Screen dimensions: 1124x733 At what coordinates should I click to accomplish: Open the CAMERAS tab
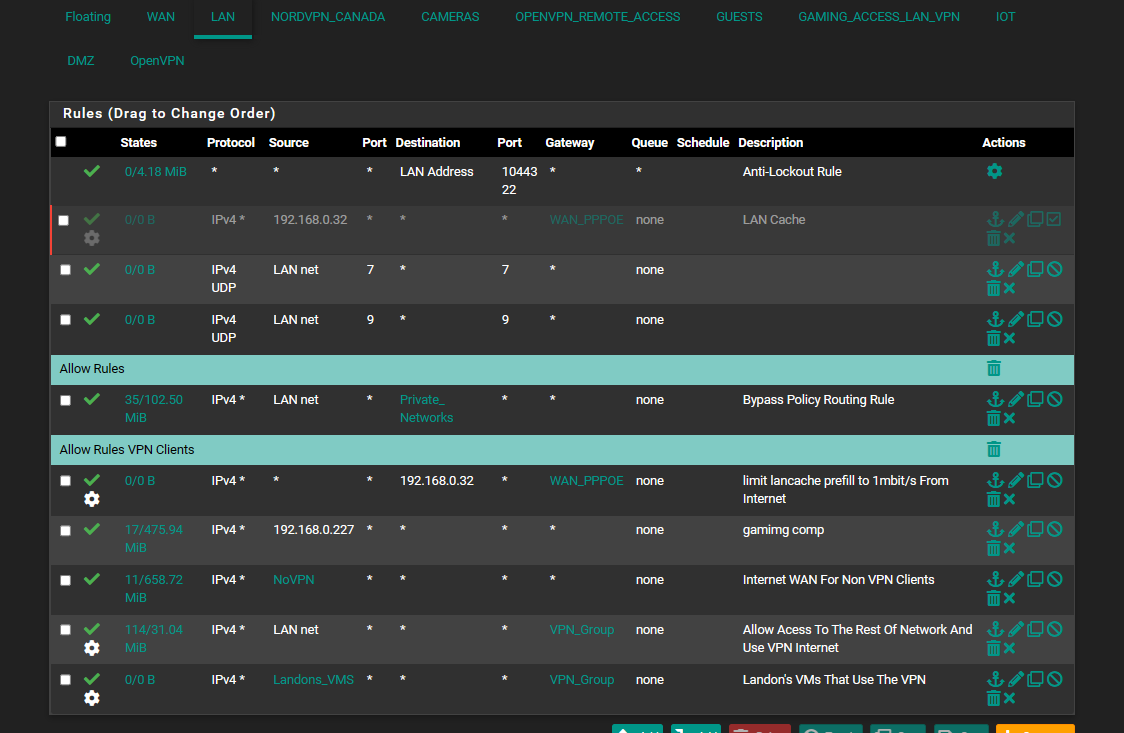(450, 16)
